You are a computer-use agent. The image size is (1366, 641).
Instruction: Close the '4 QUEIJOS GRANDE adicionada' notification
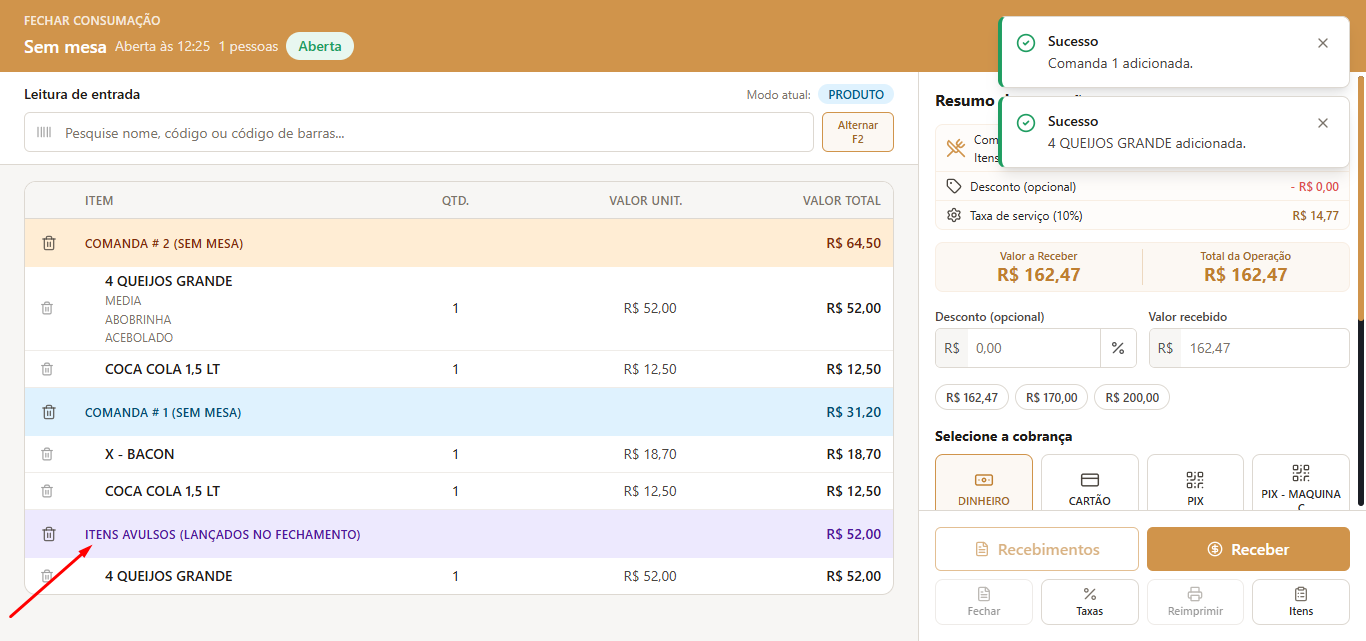(1323, 123)
